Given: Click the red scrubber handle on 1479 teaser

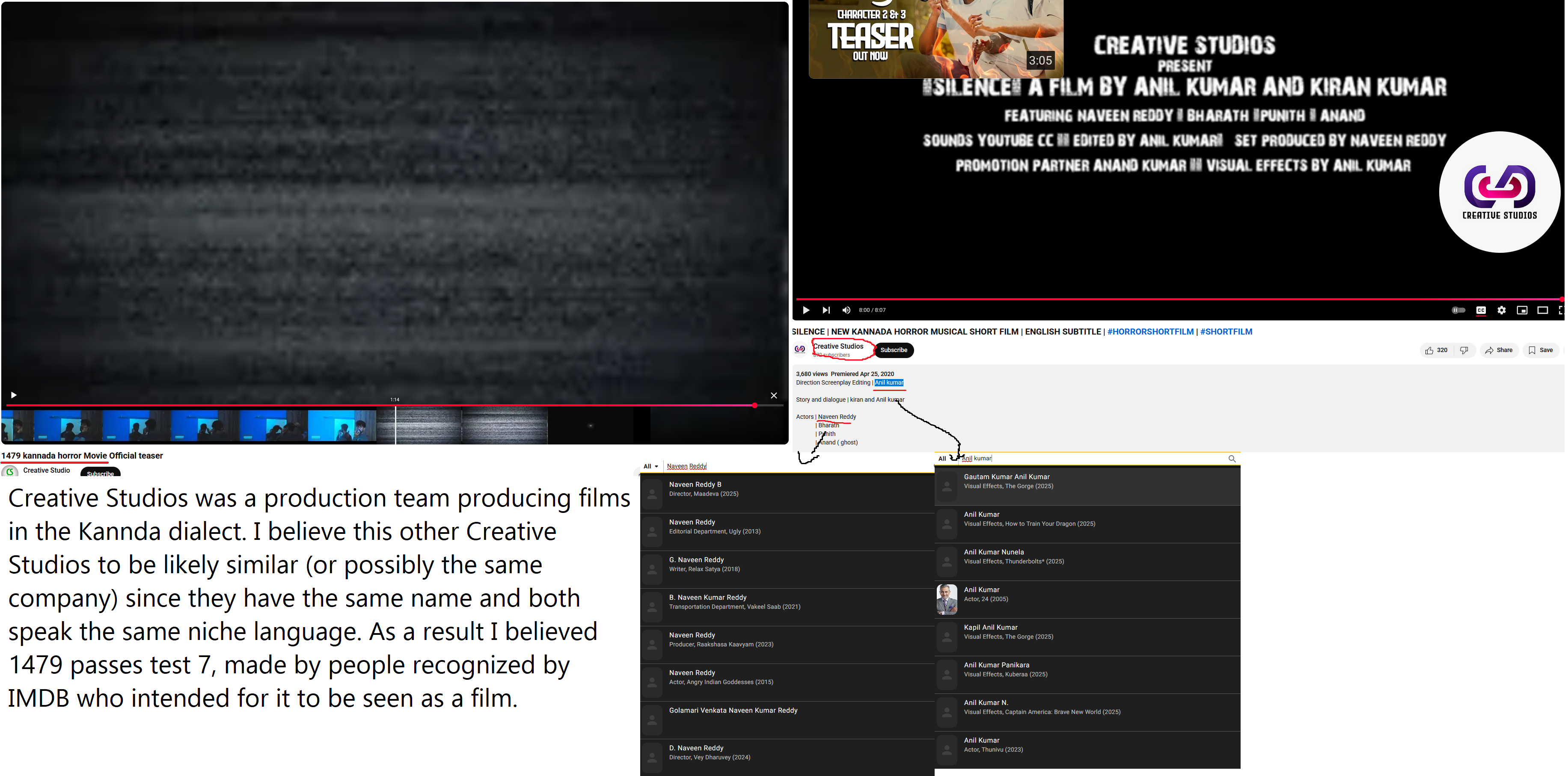Looking at the screenshot, I should (x=754, y=405).
